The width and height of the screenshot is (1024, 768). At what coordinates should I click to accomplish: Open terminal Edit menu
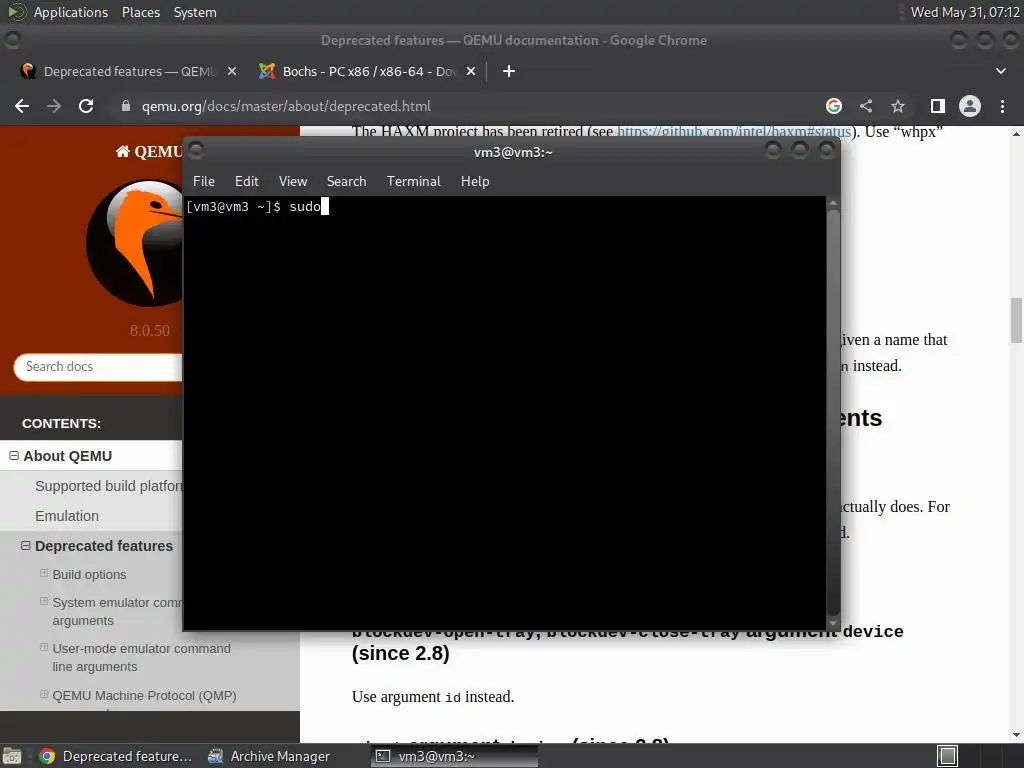[247, 181]
